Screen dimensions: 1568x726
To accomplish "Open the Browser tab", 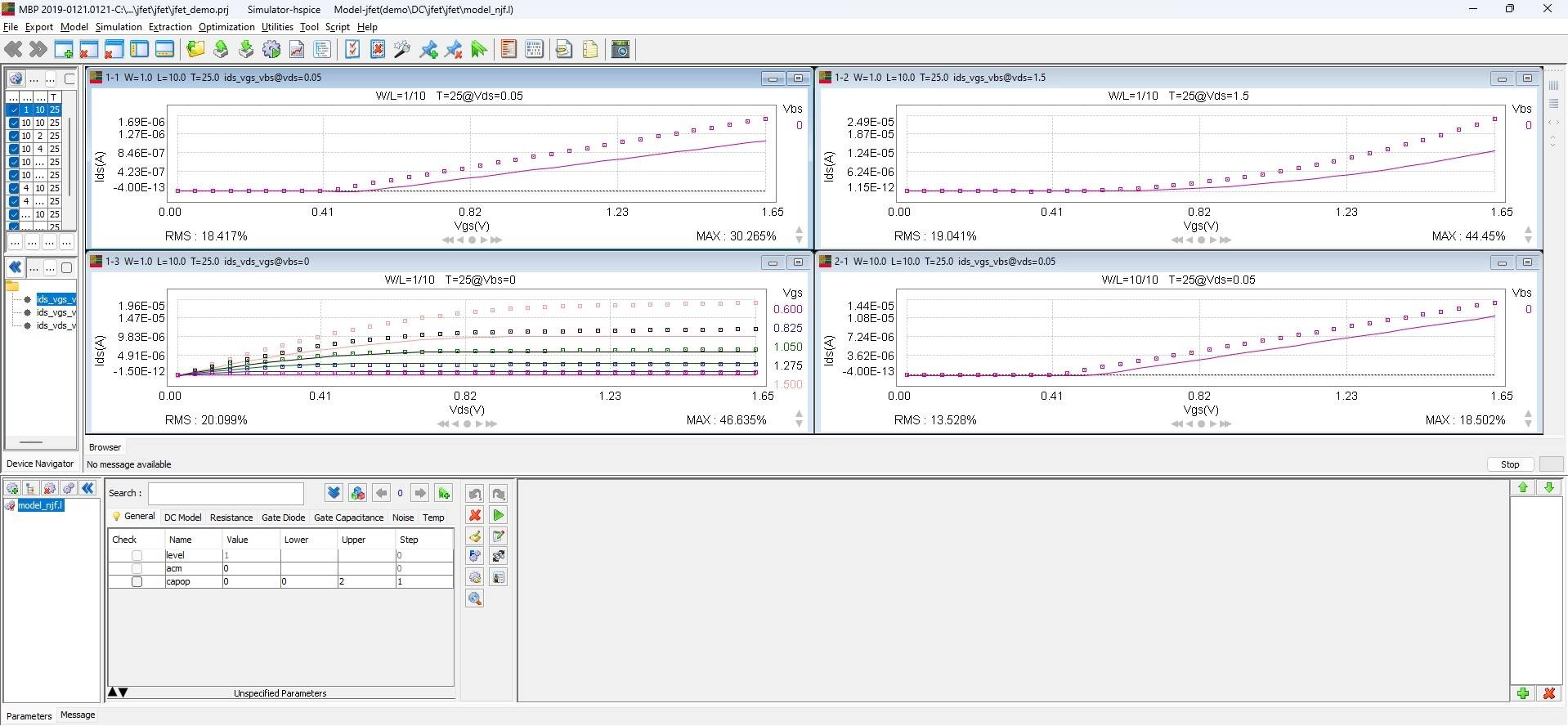I will coord(105,447).
